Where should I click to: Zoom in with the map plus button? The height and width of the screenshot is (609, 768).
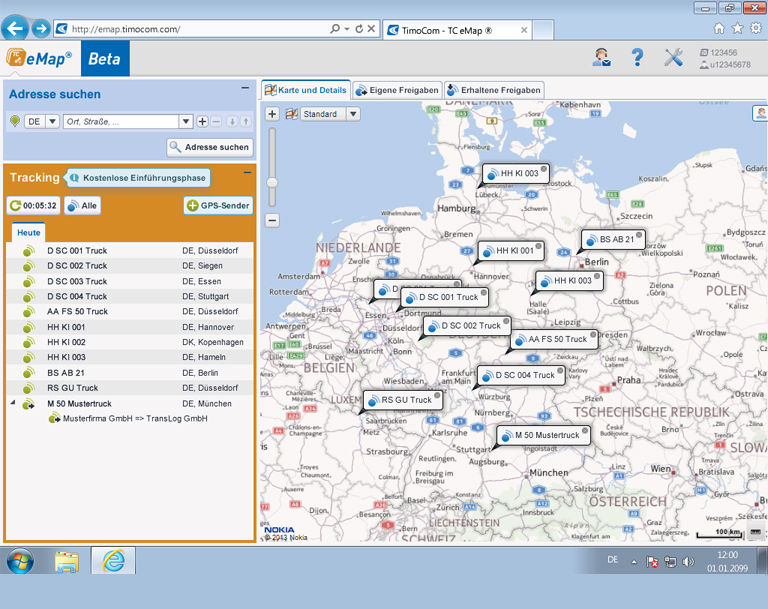click(x=272, y=114)
